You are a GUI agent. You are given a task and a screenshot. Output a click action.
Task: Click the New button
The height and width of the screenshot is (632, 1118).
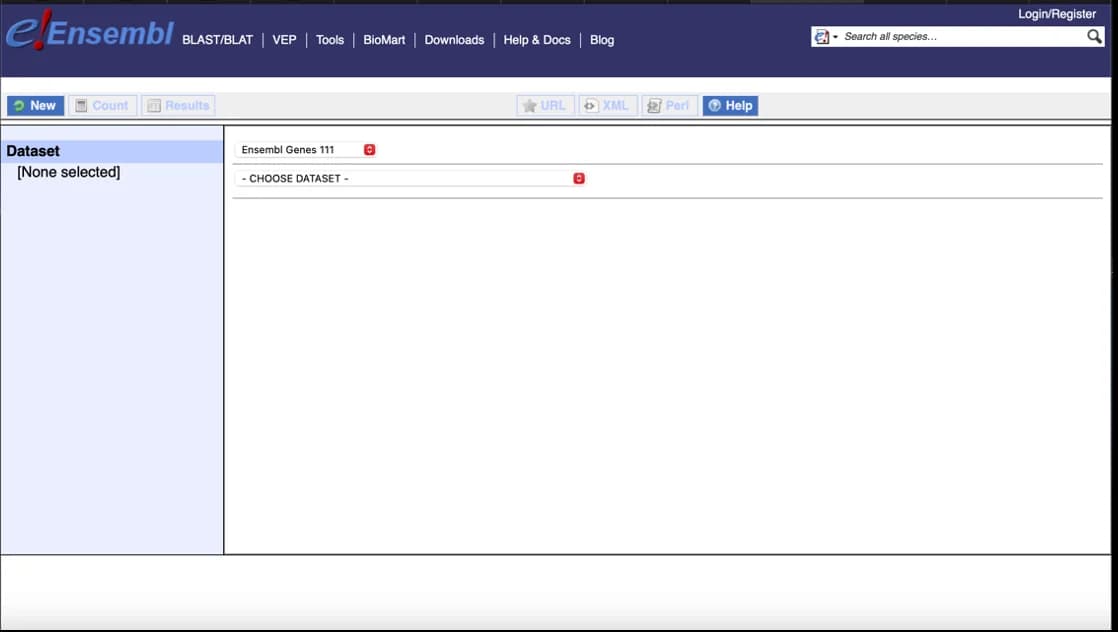pyautogui.click(x=36, y=106)
